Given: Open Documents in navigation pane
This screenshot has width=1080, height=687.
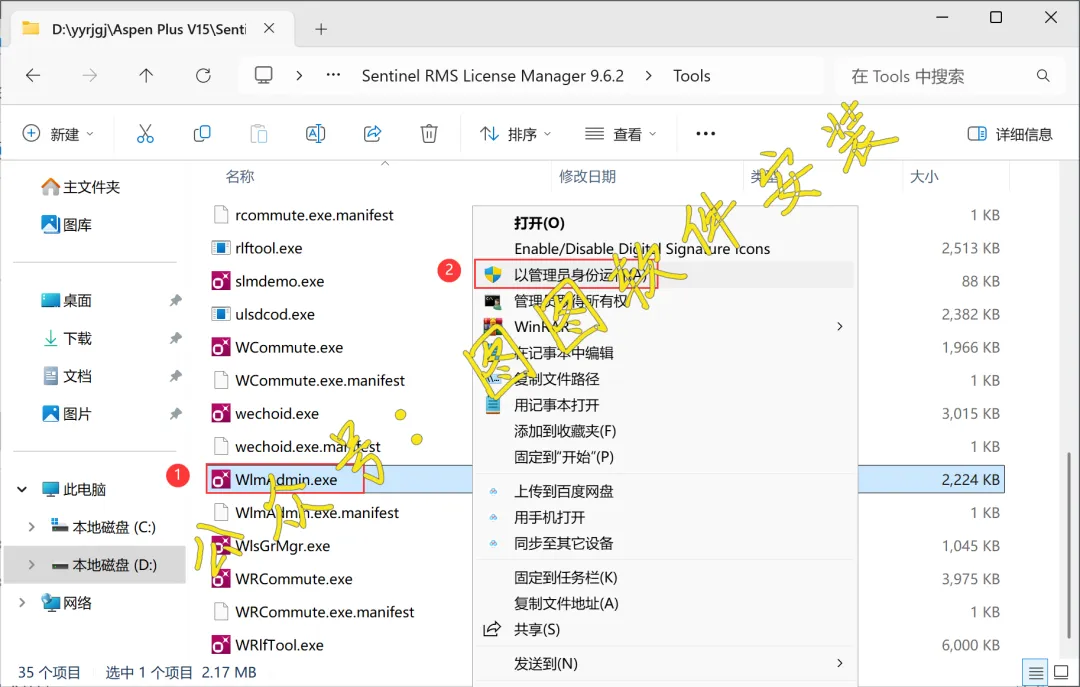Looking at the screenshot, I should [x=68, y=376].
